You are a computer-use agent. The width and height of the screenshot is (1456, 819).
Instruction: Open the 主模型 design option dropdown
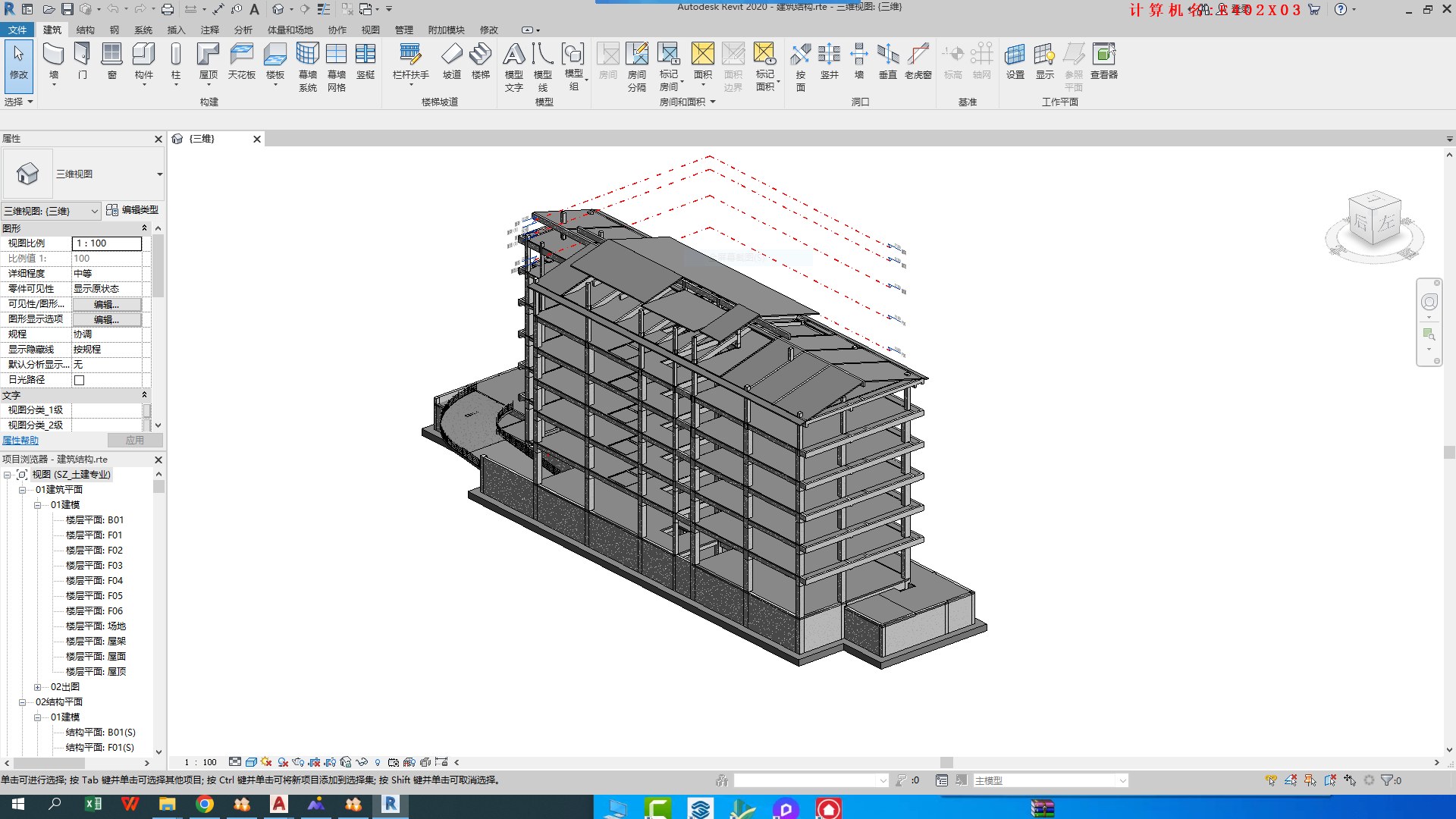coord(1051,780)
